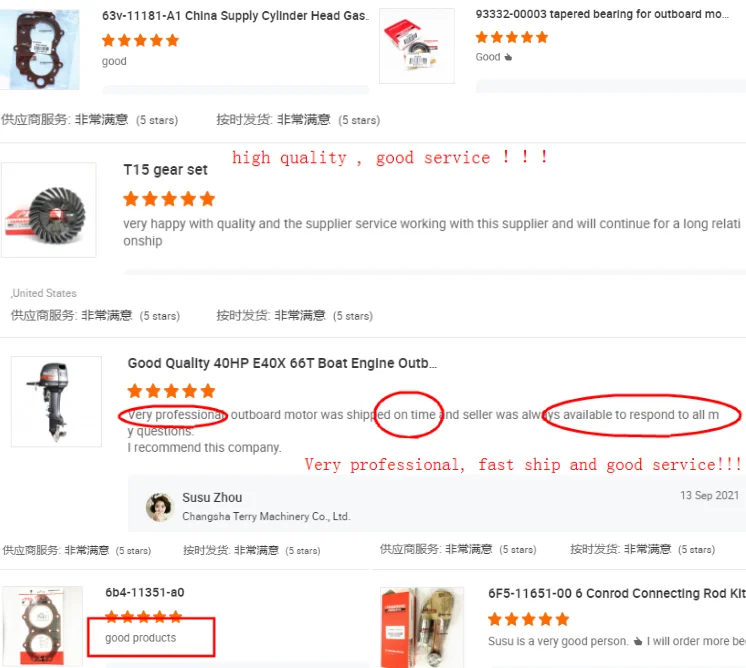Click star rating under 40HP Boat Engine title
Image resolution: width=746 pixels, height=668 pixels.
coord(171,391)
